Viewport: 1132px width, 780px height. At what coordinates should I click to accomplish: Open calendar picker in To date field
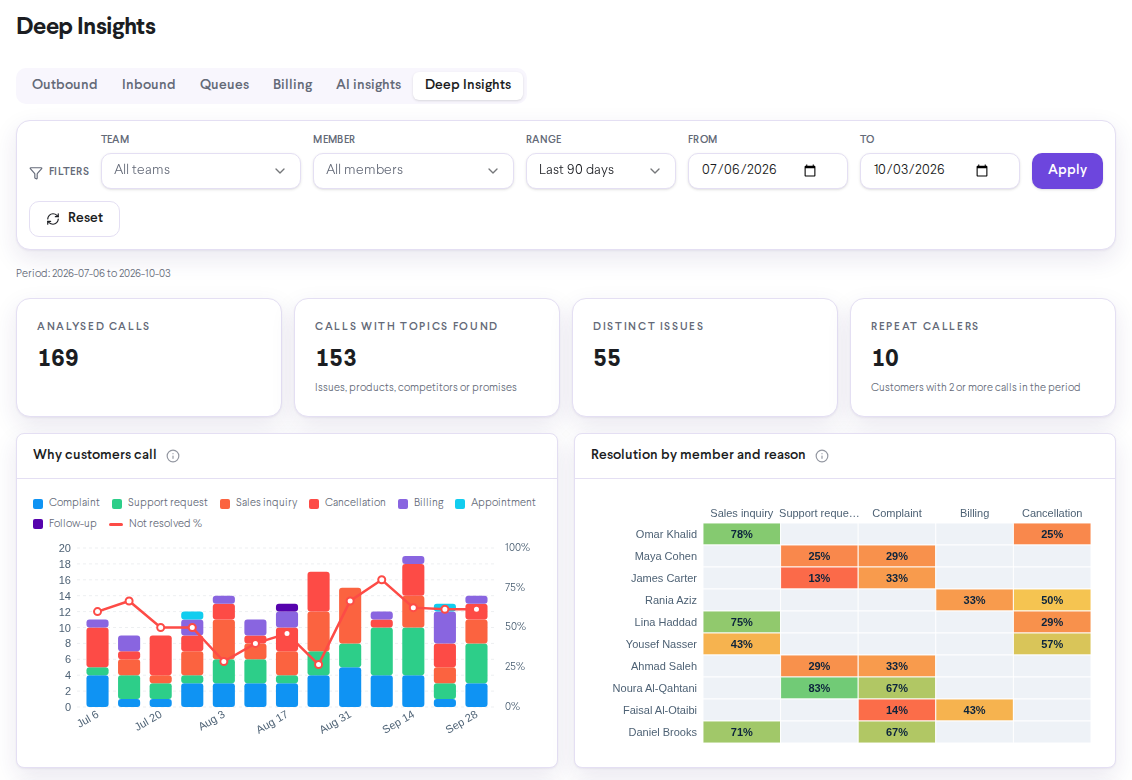click(x=982, y=170)
